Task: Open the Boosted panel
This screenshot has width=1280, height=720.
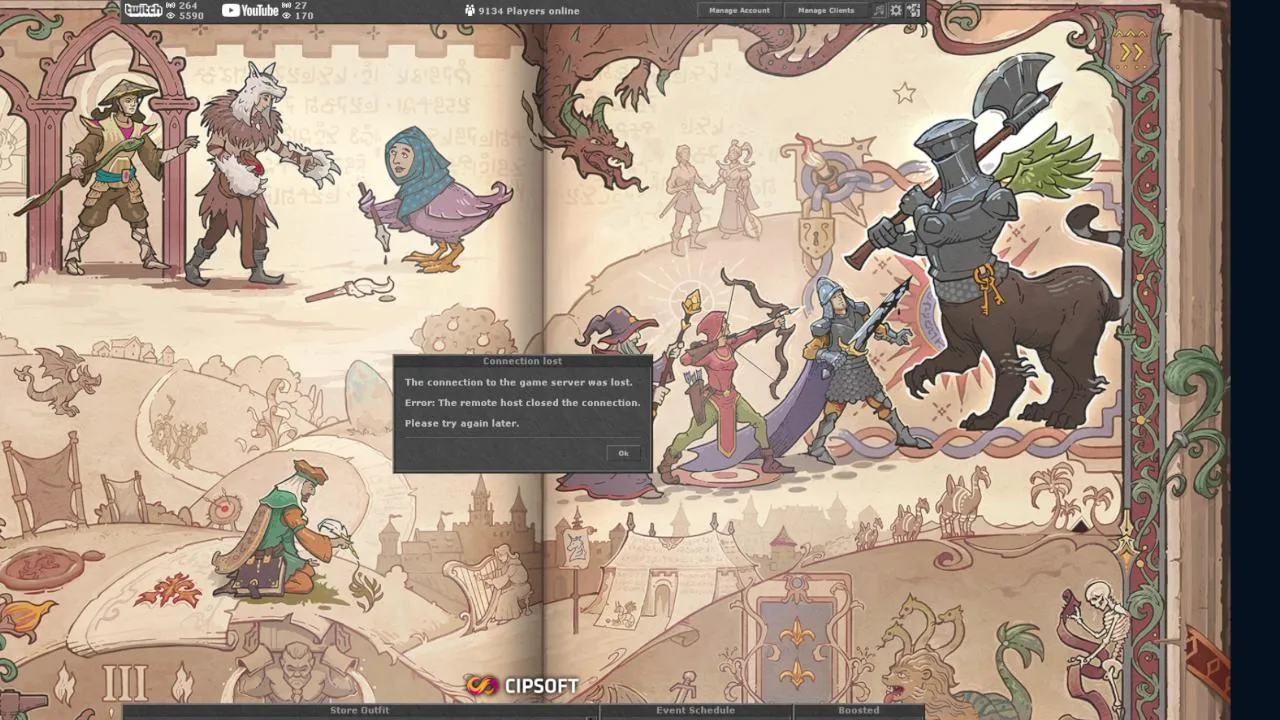Action: pos(859,711)
